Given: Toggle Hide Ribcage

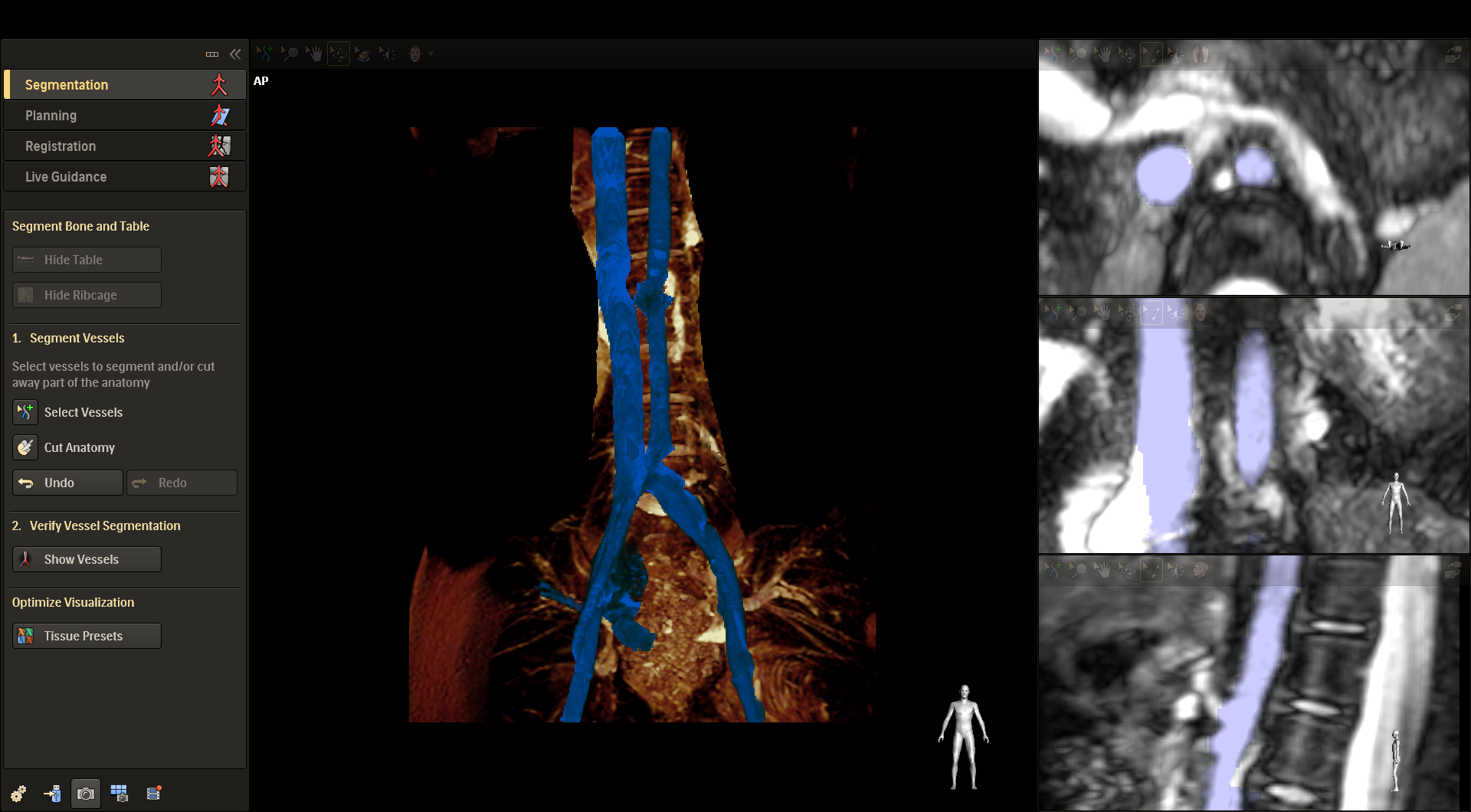Looking at the screenshot, I should [x=87, y=295].
